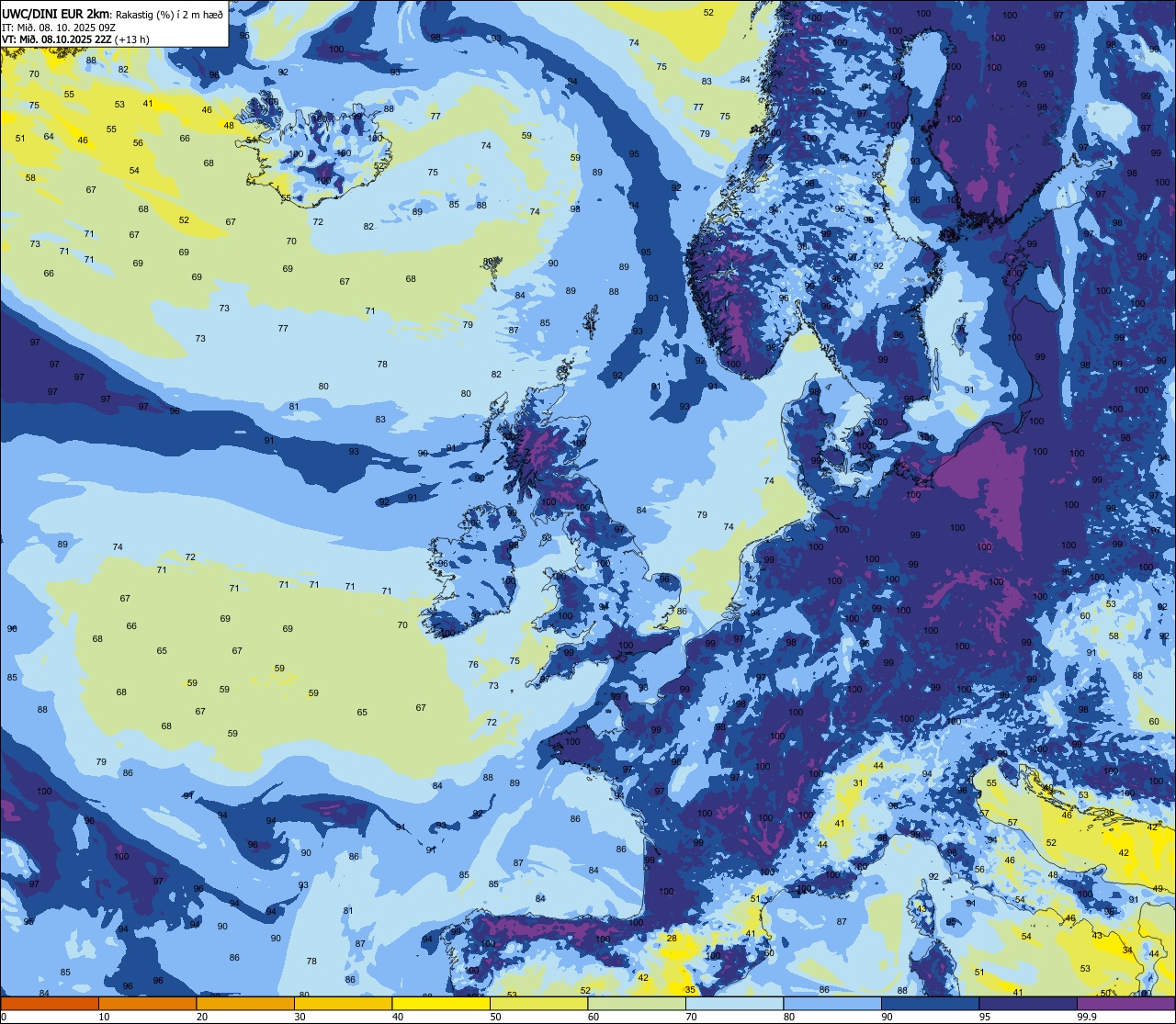Click the '30' legend label
The image size is (1176, 1024).
click(300, 1017)
